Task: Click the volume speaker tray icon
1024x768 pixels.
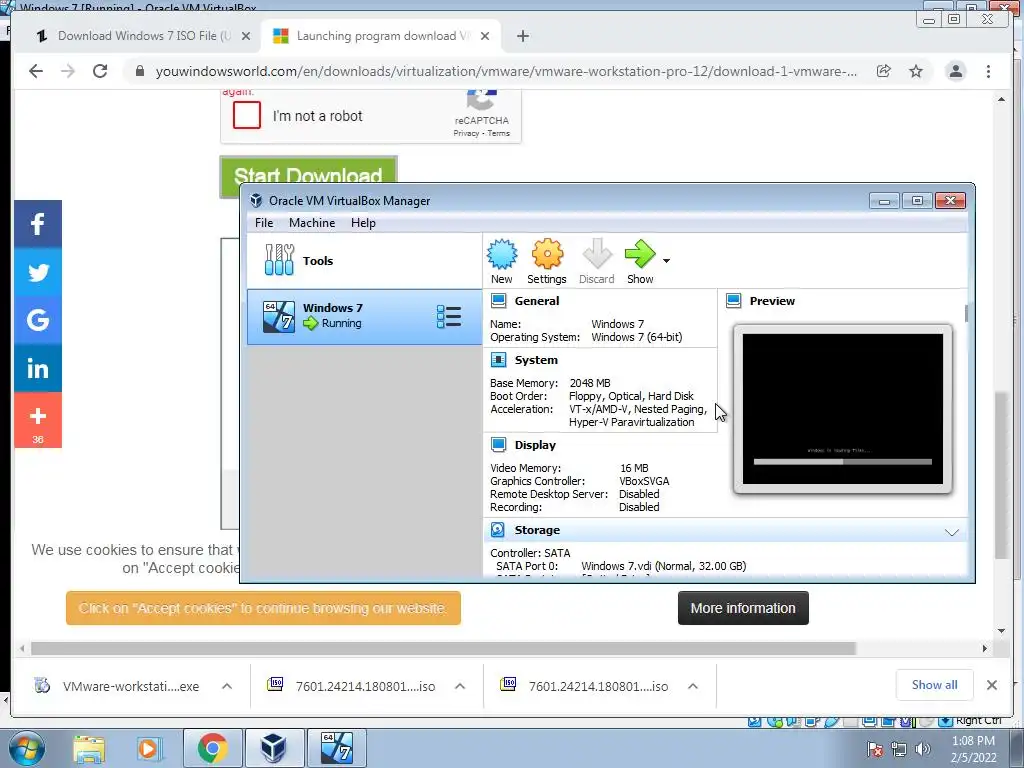Action: click(x=923, y=749)
